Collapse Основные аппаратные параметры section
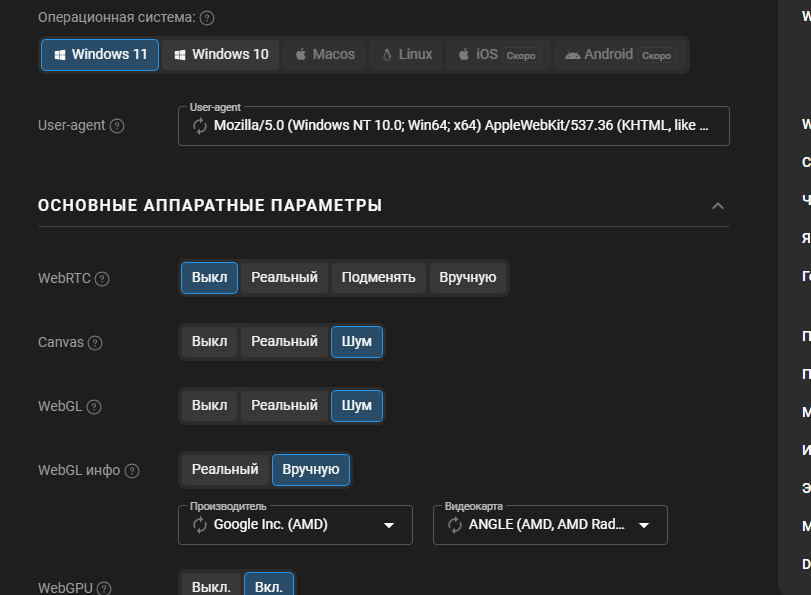The width and height of the screenshot is (811, 595). (717, 206)
